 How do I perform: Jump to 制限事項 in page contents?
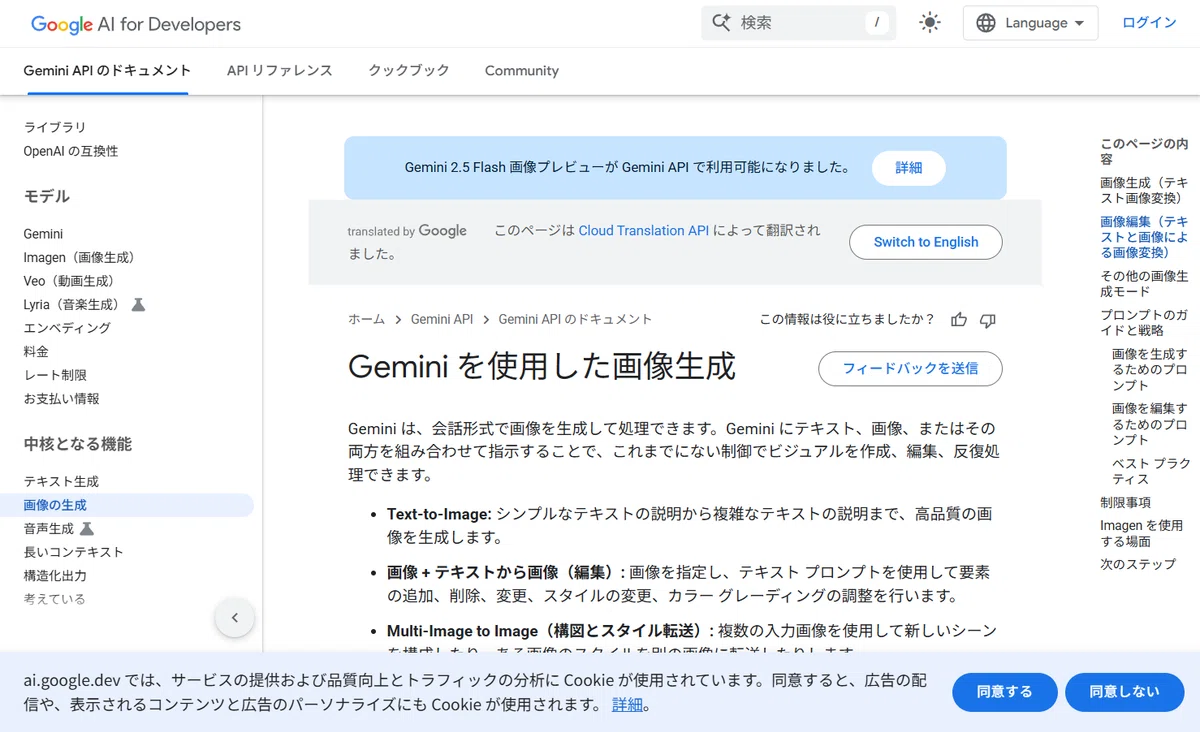1125,502
